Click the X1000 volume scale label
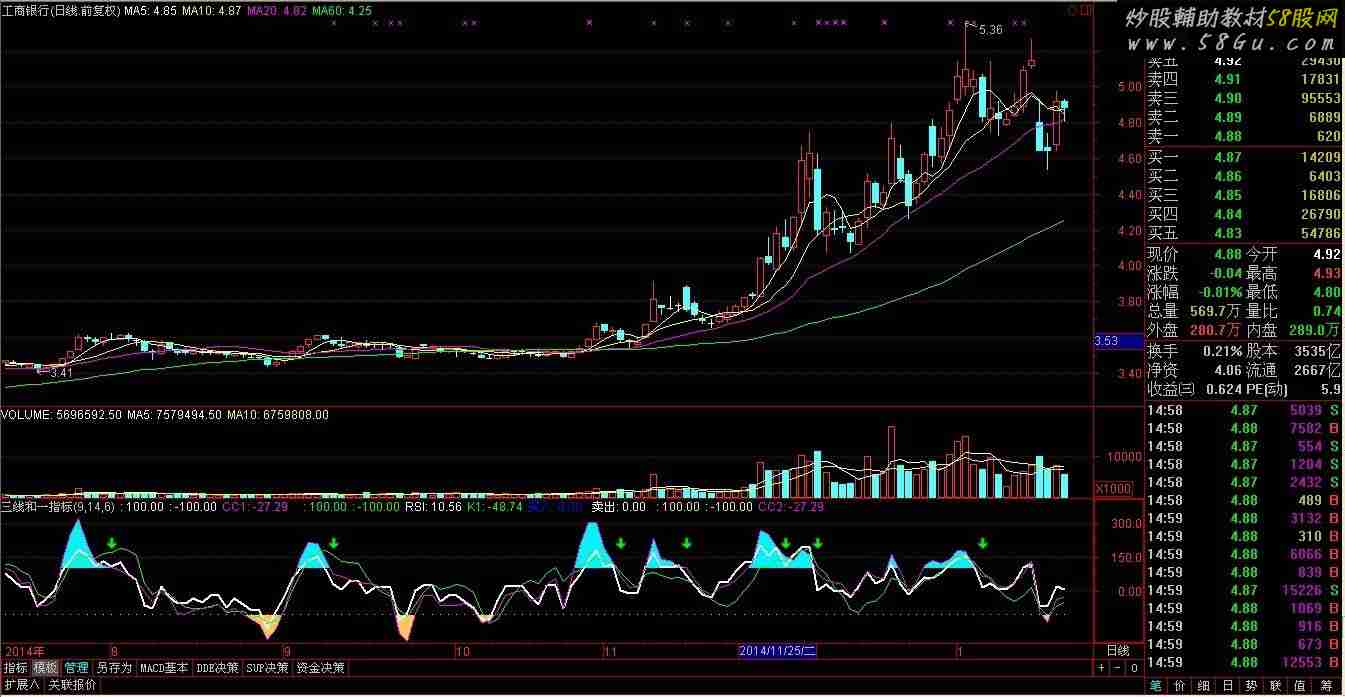The image size is (1345, 697). 1112,488
